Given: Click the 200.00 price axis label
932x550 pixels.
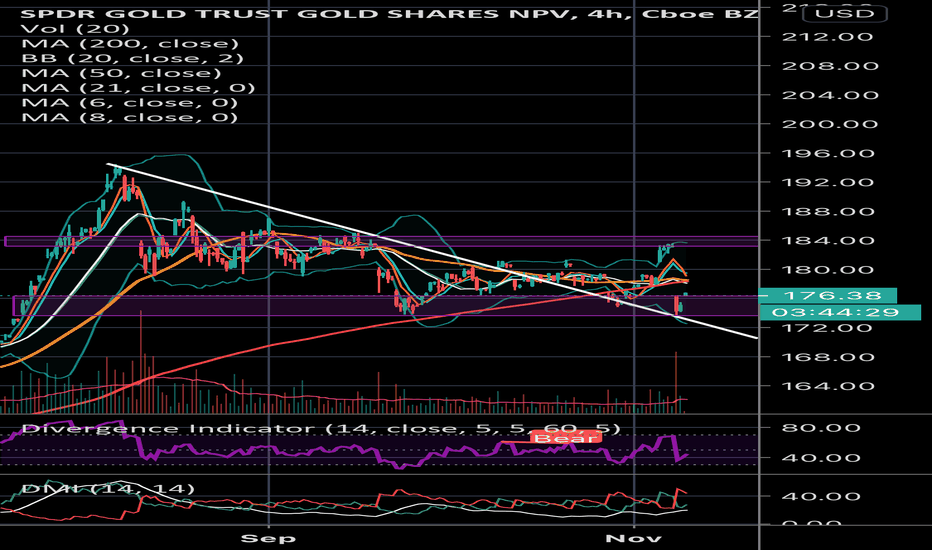Looking at the screenshot, I should point(830,124).
